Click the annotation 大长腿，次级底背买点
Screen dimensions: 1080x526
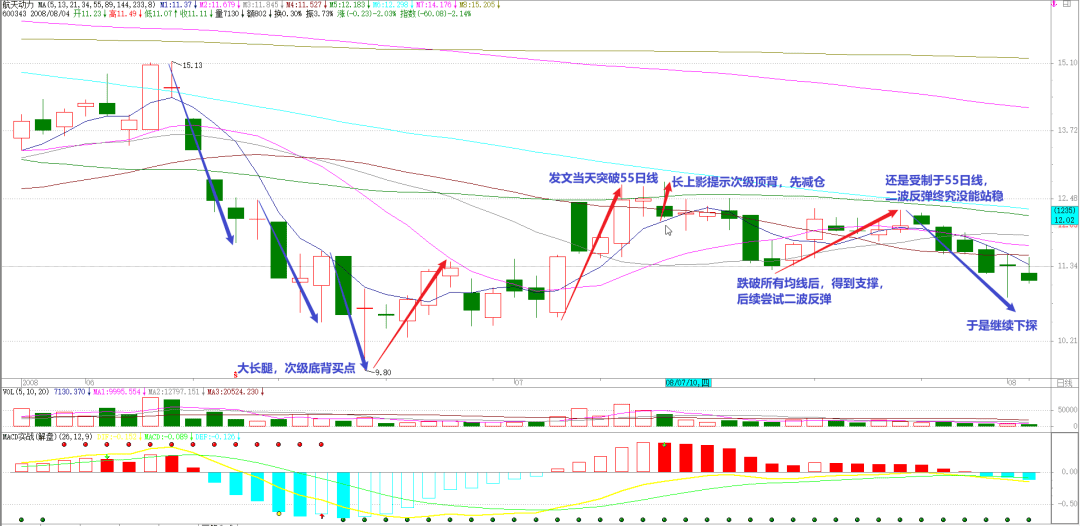point(298,366)
